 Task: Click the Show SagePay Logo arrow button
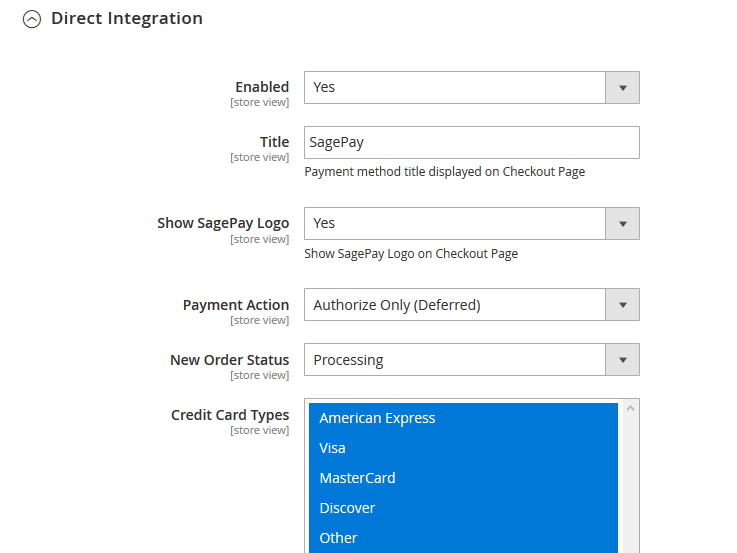[622, 223]
